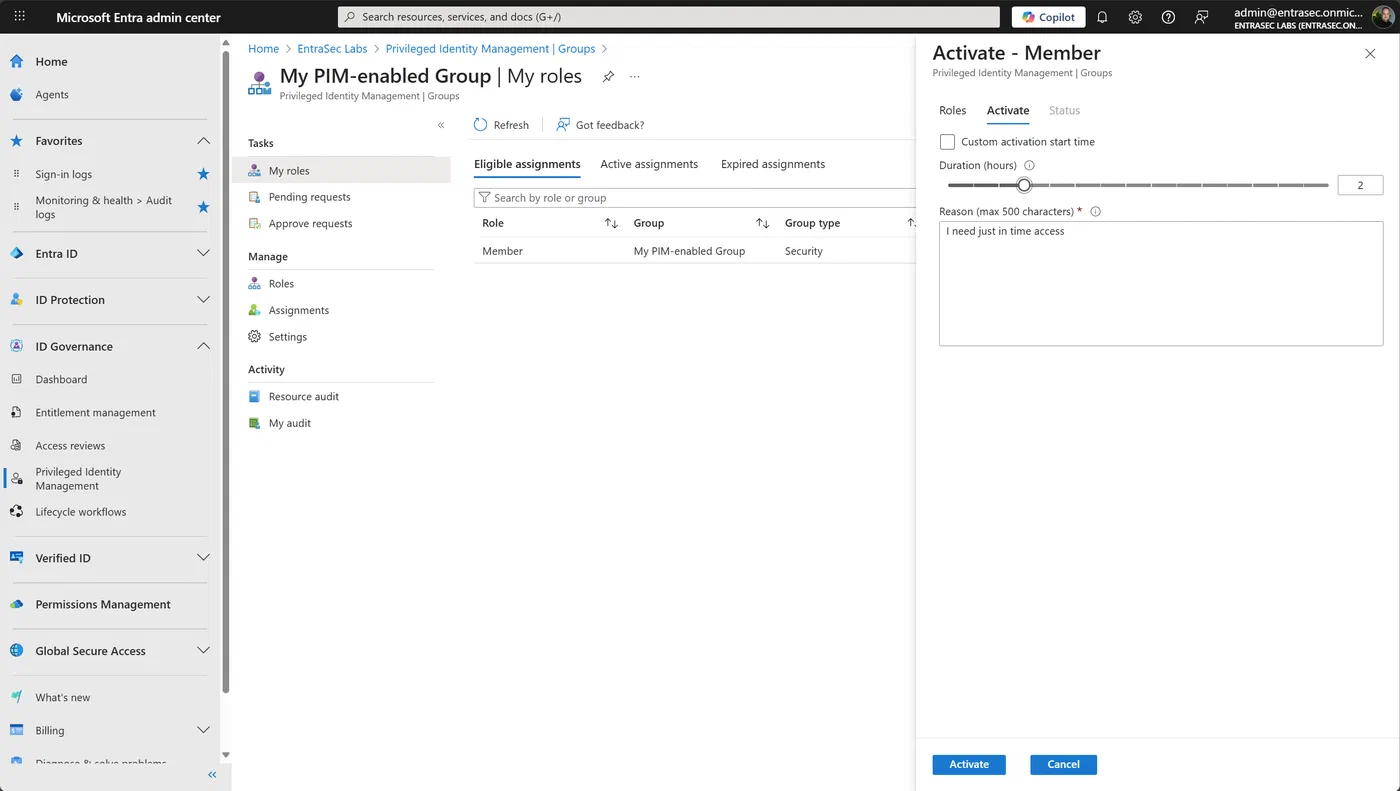
Task: Show info tooltip for Duration (hours)
Action: (x=1030, y=166)
